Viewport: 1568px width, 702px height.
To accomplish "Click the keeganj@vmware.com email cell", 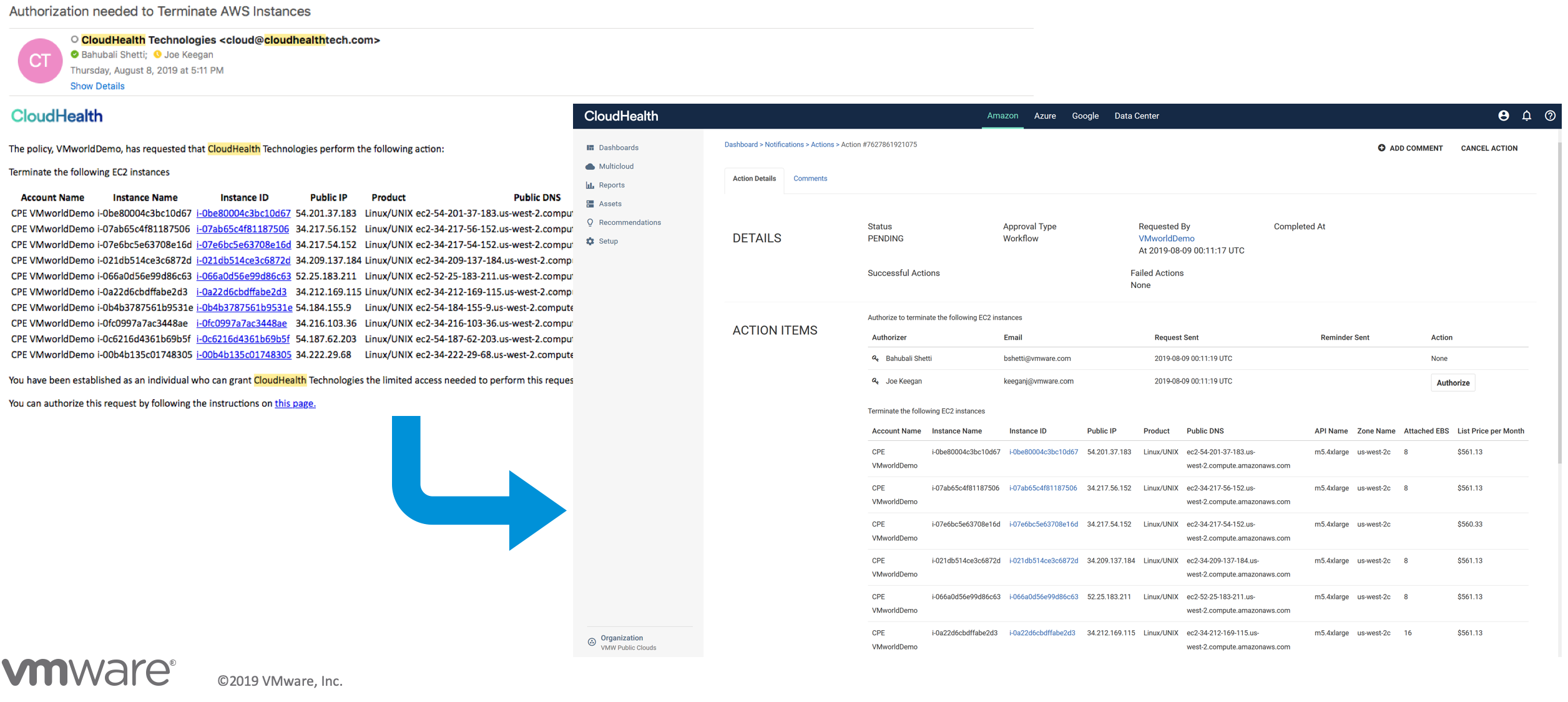I will 1038,381.
